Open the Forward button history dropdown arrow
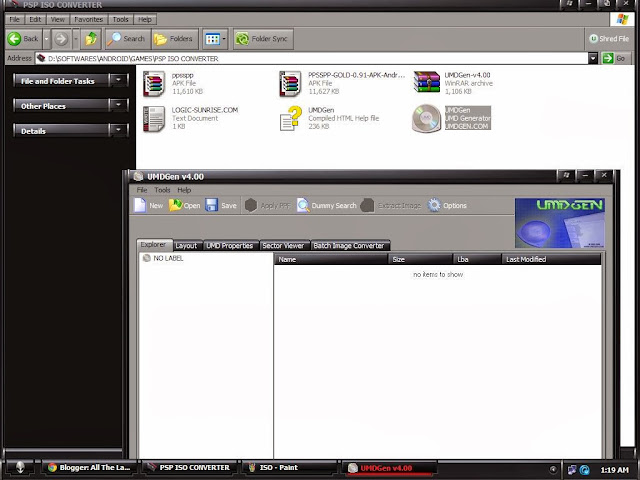 [76, 39]
